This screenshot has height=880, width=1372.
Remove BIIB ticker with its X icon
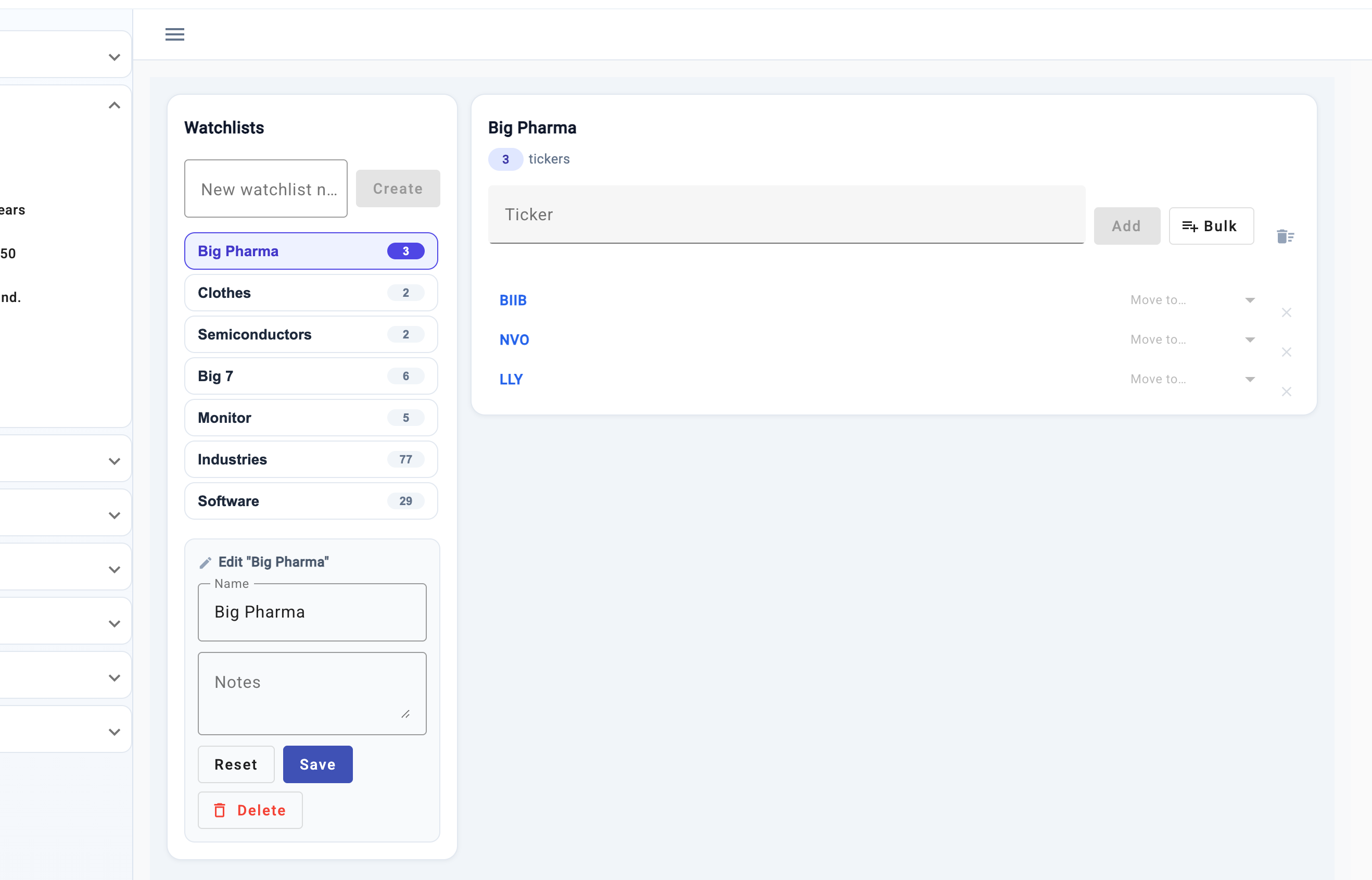point(1286,312)
